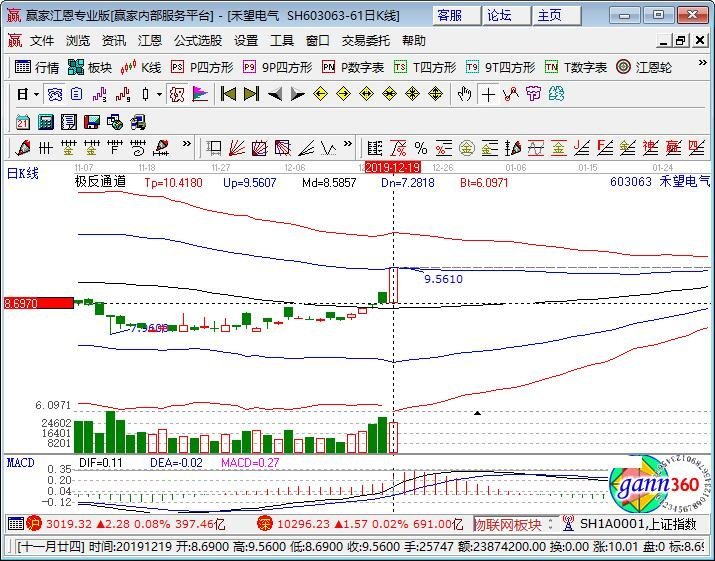715x561 pixels.
Task: Open the calculator icon
Action: click(x=46, y=122)
